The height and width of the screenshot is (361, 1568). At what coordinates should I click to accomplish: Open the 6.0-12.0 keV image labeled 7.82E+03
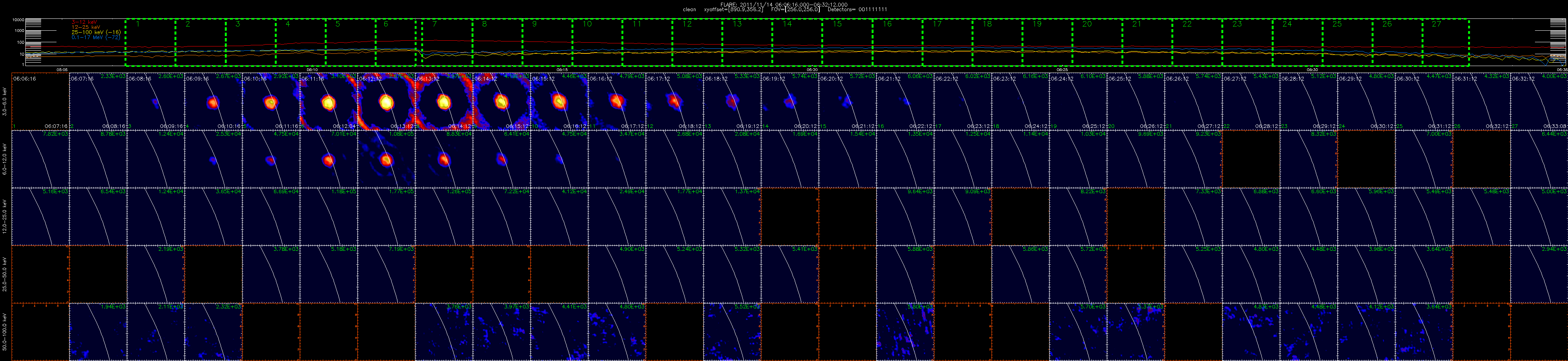[40, 158]
